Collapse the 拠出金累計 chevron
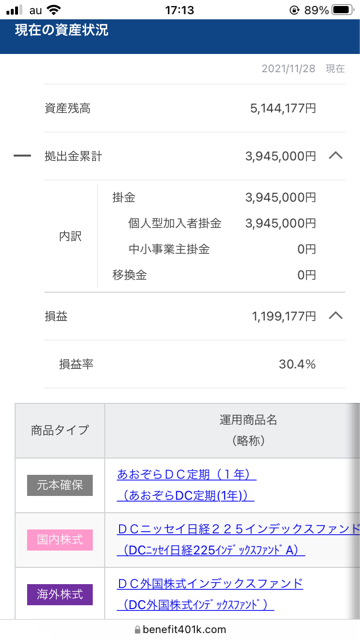 coord(336,156)
